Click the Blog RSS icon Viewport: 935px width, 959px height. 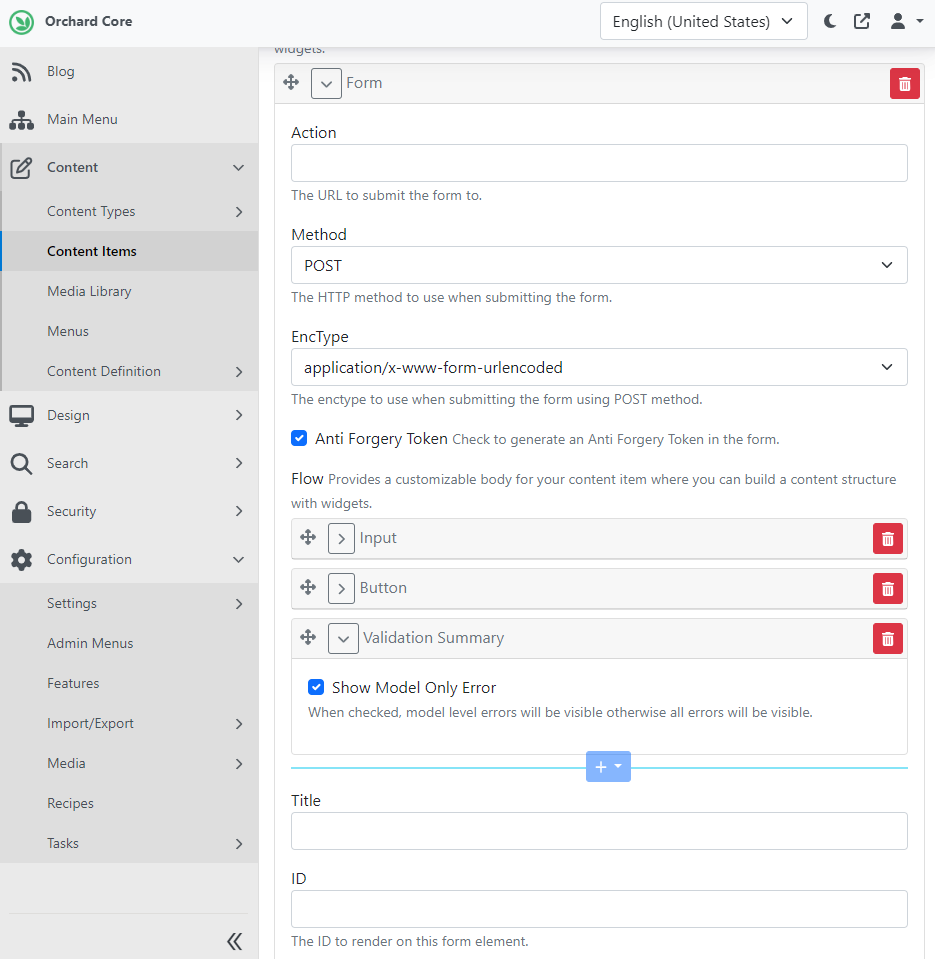pyautogui.click(x=21, y=72)
